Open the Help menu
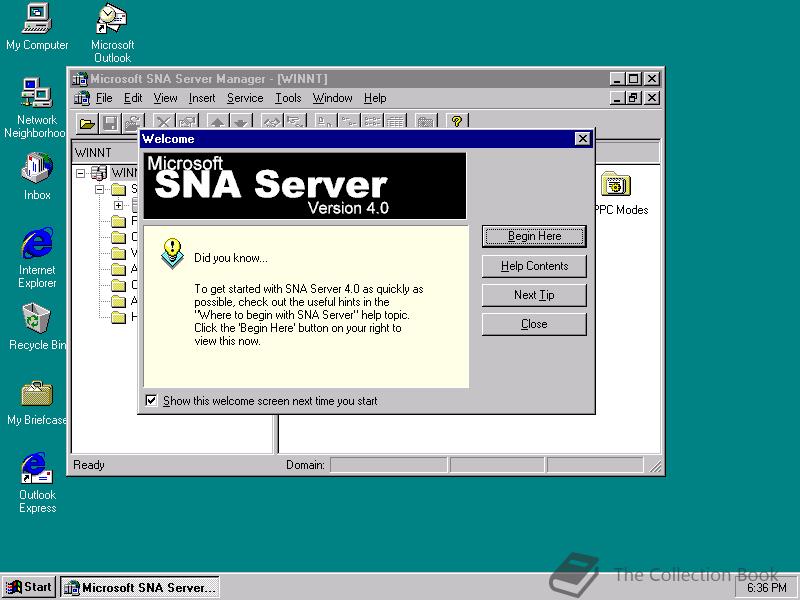This screenshot has height=600, width=800. point(375,98)
